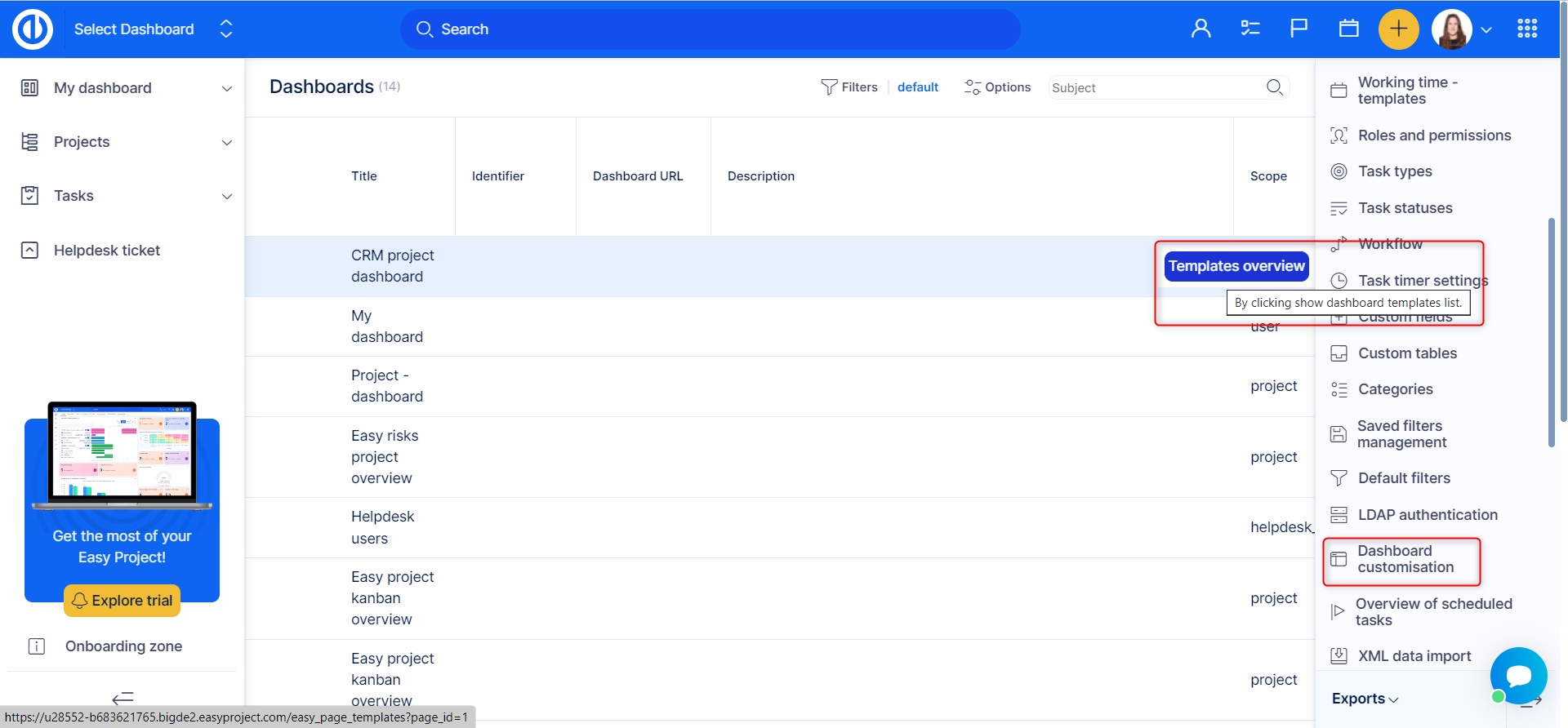Image resolution: width=1568 pixels, height=728 pixels.
Task: Open the calendar icon in top bar
Action: point(1348,29)
